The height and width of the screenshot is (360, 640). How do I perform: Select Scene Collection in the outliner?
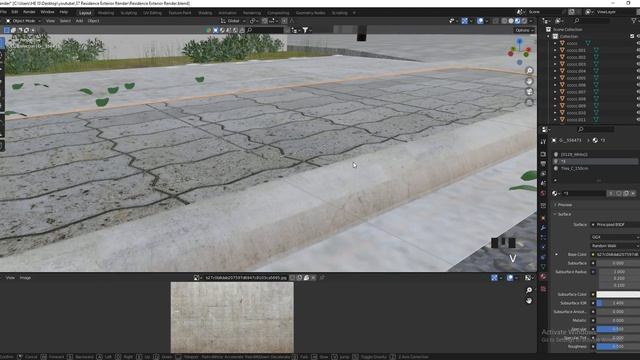click(x=567, y=29)
